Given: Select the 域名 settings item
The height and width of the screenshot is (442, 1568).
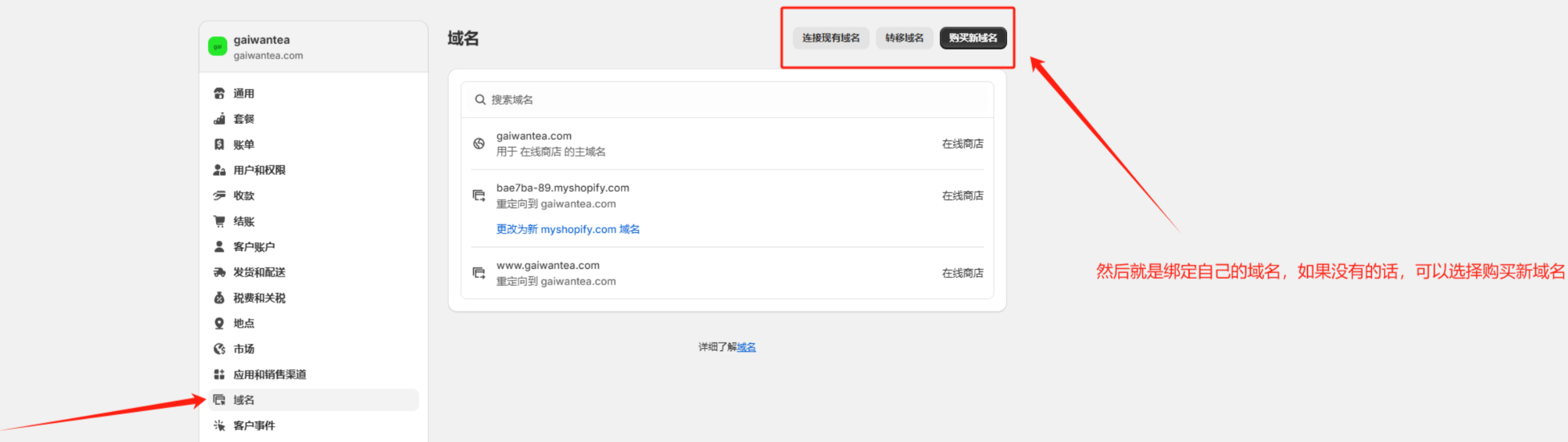Looking at the screenshot, I should 313,400.
